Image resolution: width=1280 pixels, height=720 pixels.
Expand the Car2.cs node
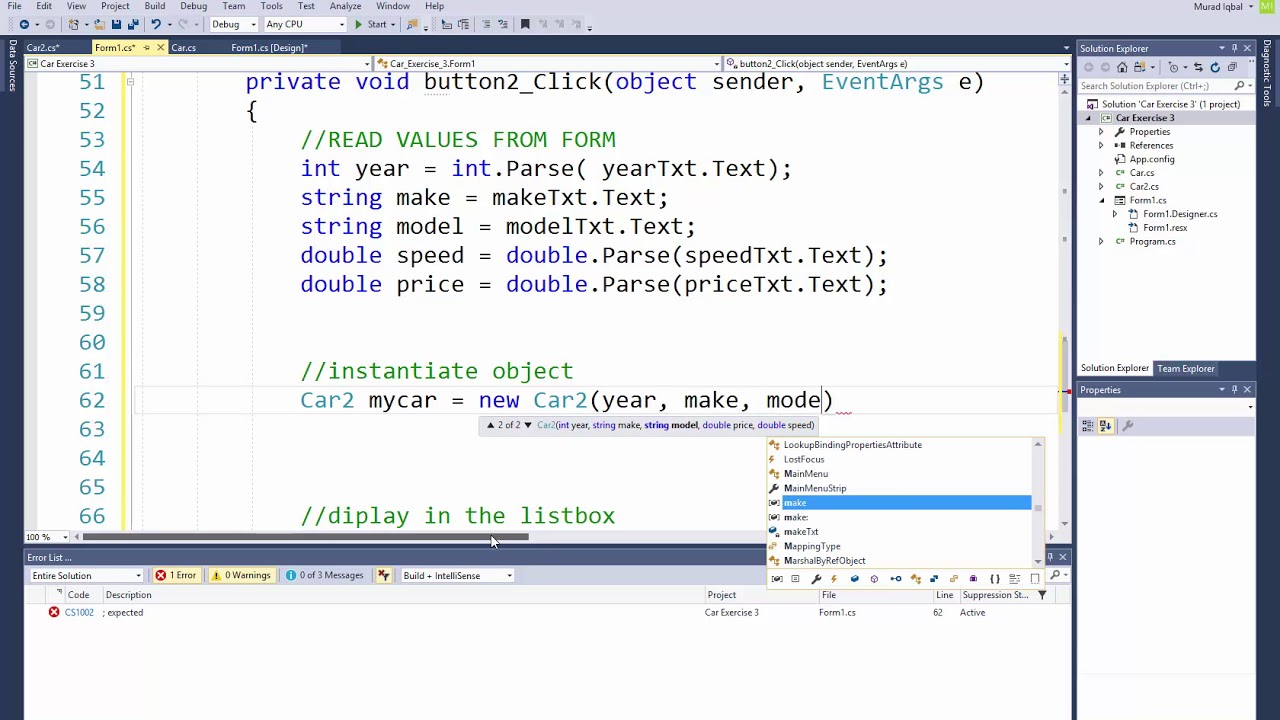[x=1101, y=186]
